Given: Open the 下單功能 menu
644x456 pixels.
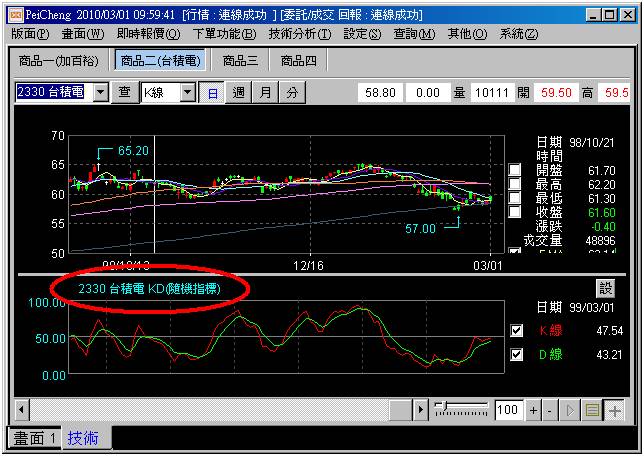Looking at the screenshot, I should coord(222,34).
